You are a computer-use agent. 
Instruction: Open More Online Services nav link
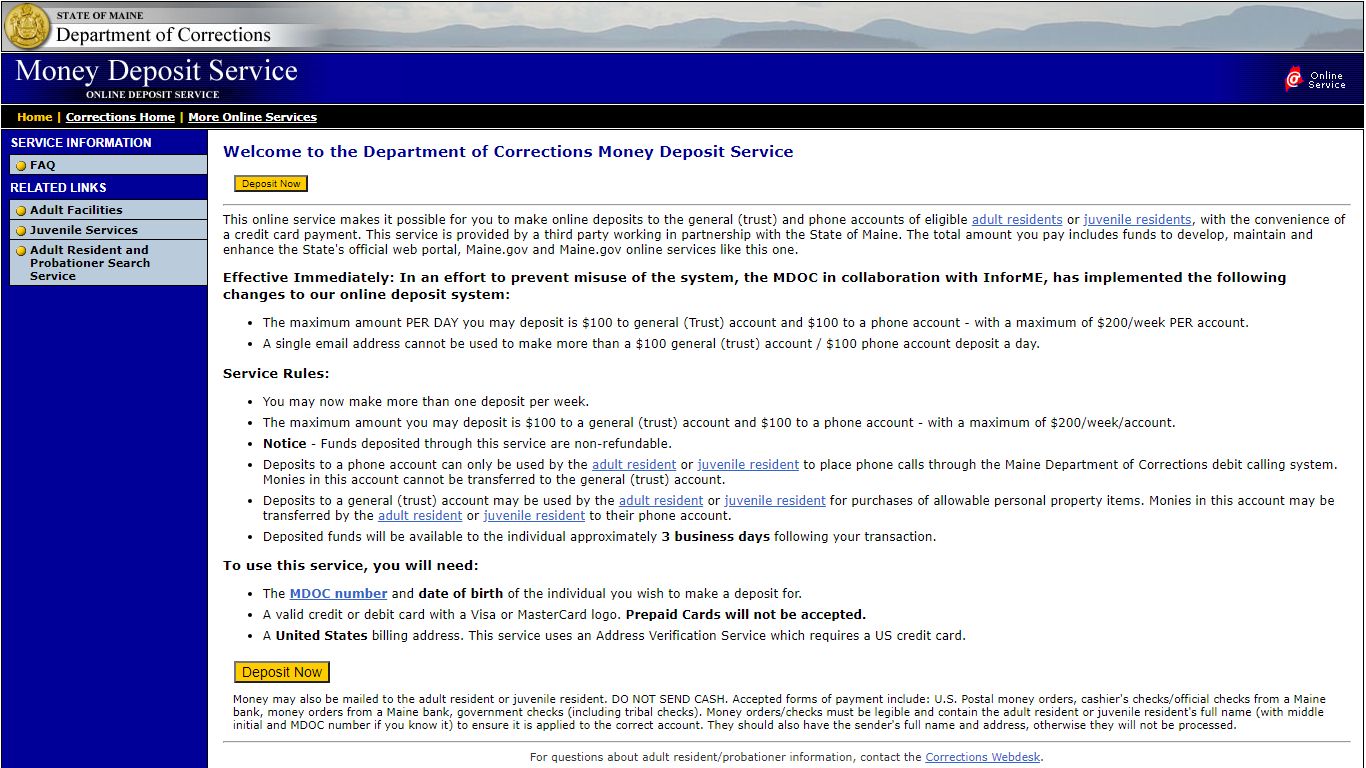[252, 117]
